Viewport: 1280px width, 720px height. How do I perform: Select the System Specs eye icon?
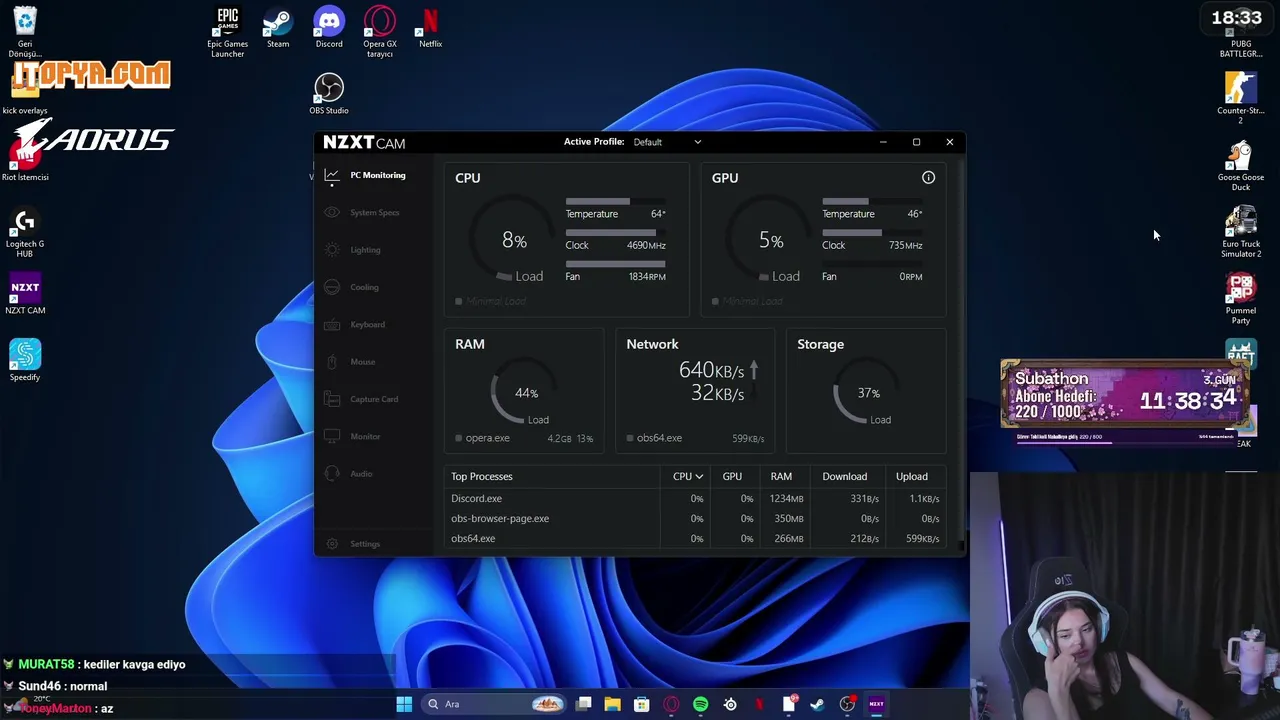point(332,213)
